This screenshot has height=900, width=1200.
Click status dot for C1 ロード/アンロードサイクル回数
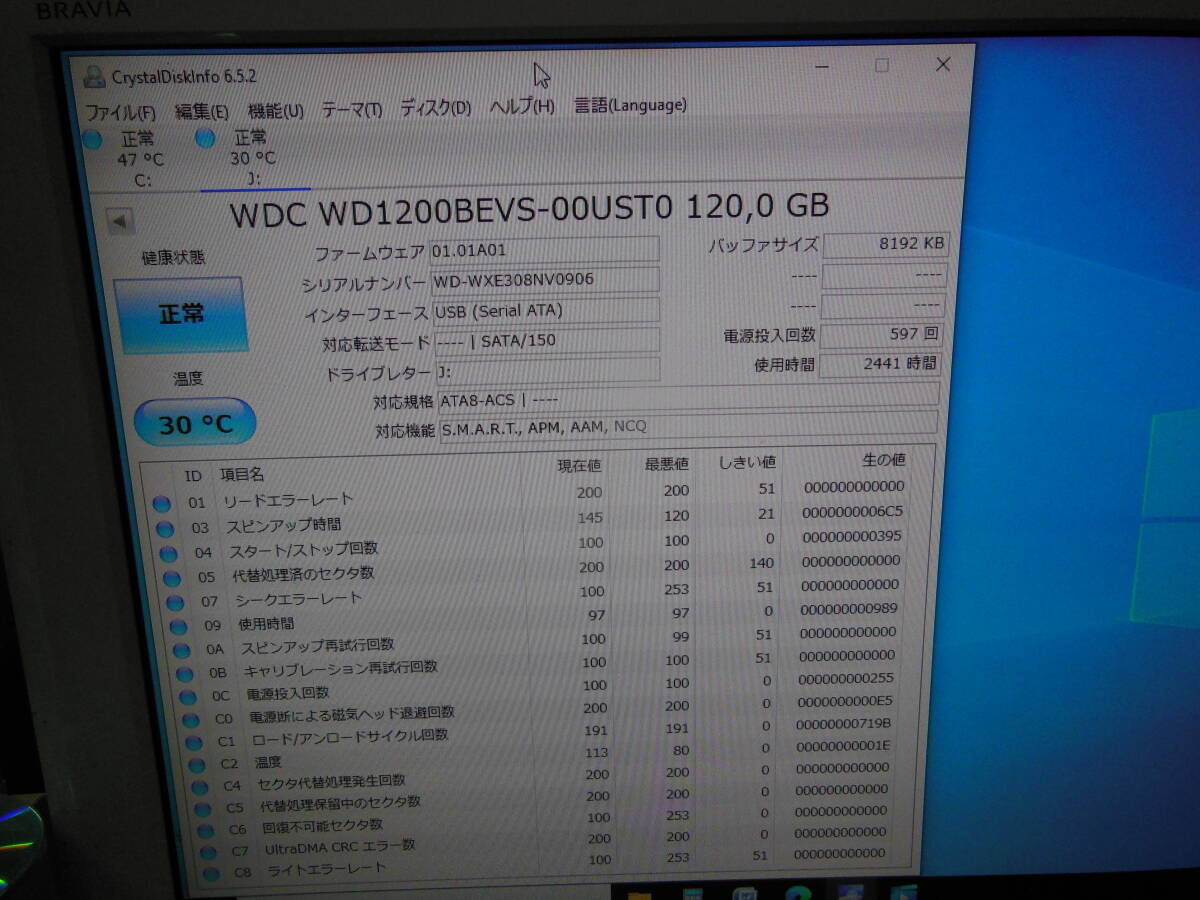click(195, 743)
